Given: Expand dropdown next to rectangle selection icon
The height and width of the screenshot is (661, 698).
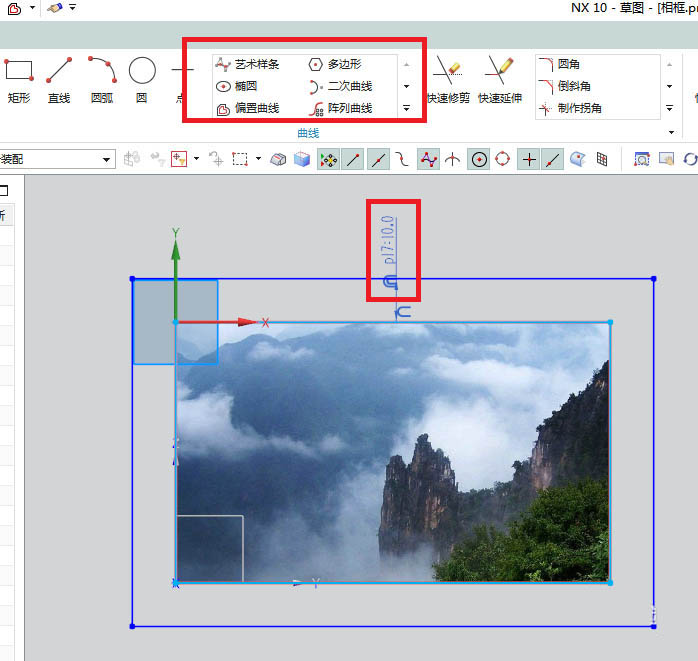Looking at the screenshot, I should click(258, 158).
